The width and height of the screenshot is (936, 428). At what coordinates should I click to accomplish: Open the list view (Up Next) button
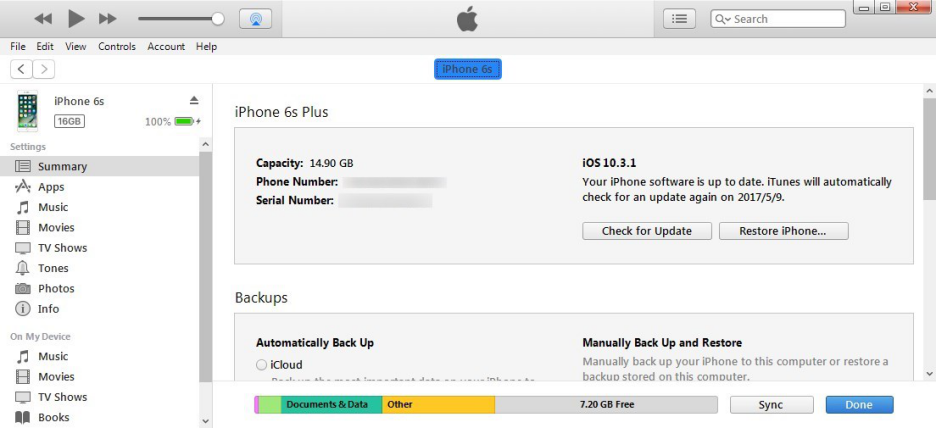pos(679,19)
